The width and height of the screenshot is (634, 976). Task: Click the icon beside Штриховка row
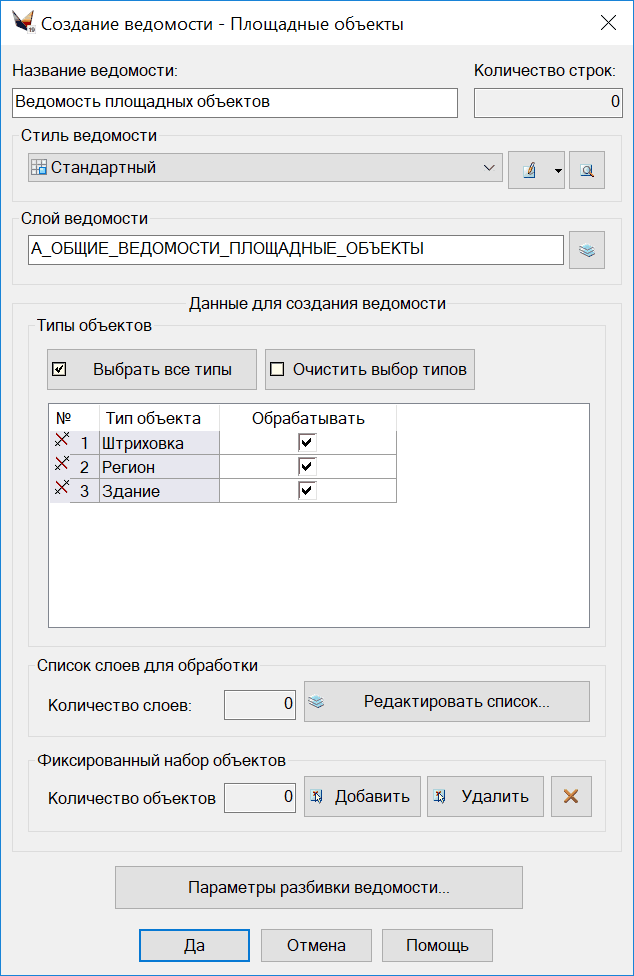[61, 441]
